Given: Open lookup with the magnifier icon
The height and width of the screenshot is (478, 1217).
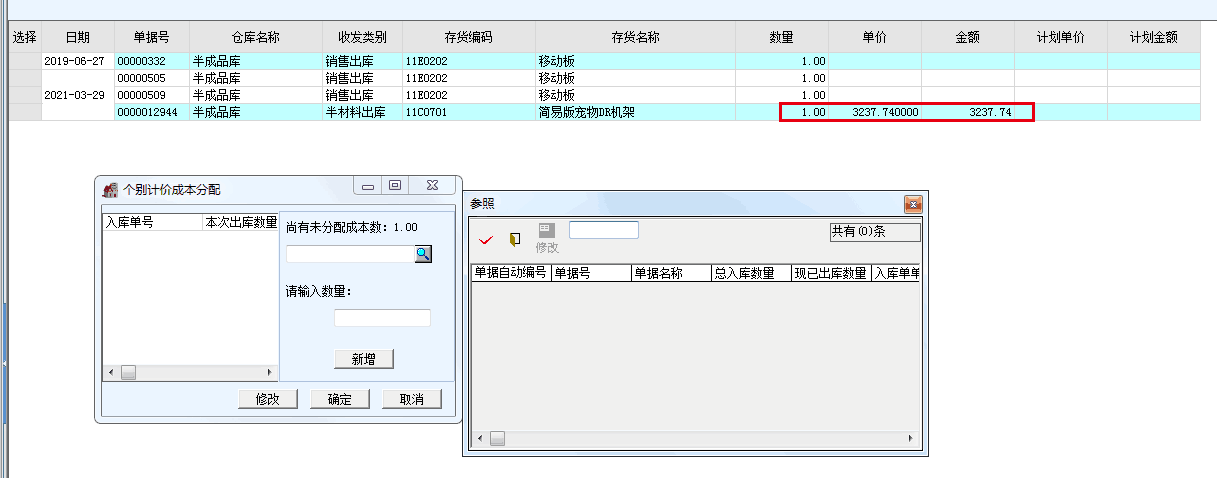Looking at the screenshot, I should tap(423, 254).
